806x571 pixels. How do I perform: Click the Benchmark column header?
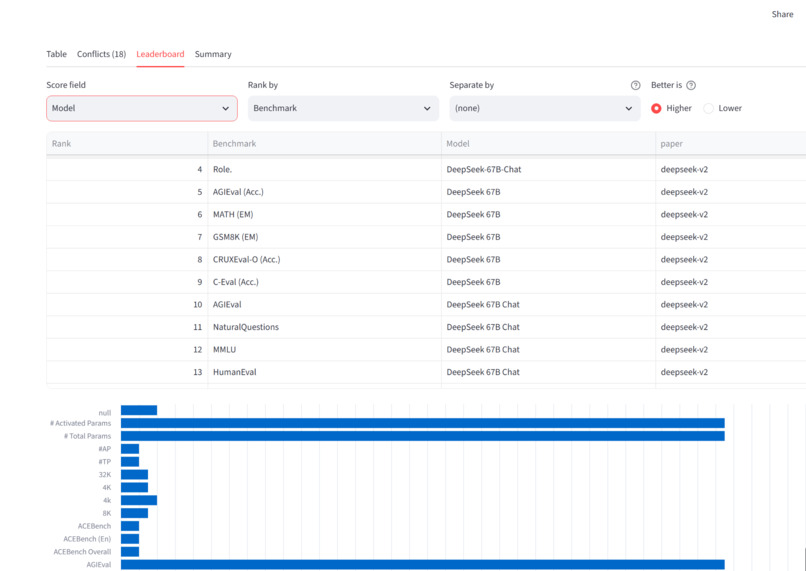click(x=324, y=143)
